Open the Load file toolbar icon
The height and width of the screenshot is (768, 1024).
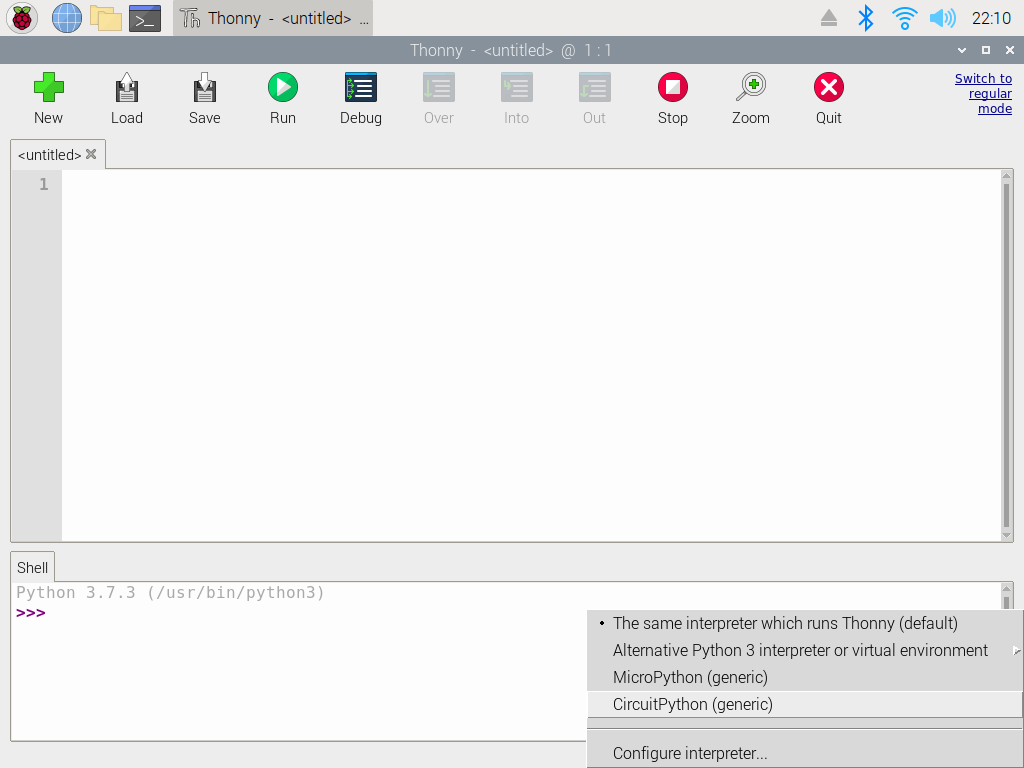[x=127, y=88]
